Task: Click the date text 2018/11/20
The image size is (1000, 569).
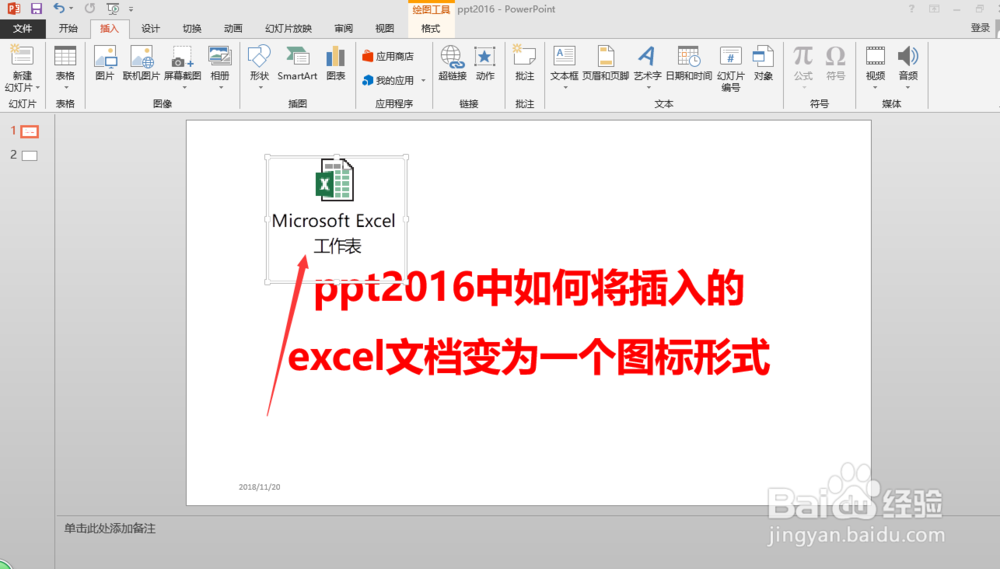Action: 259,487
